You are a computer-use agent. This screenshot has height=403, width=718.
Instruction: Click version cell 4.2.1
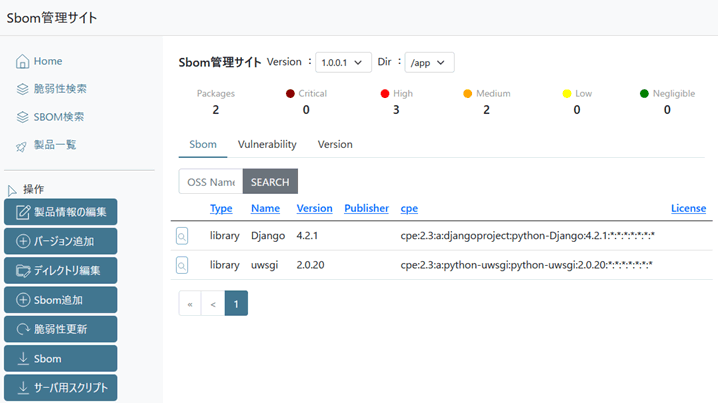pos(307,236)
